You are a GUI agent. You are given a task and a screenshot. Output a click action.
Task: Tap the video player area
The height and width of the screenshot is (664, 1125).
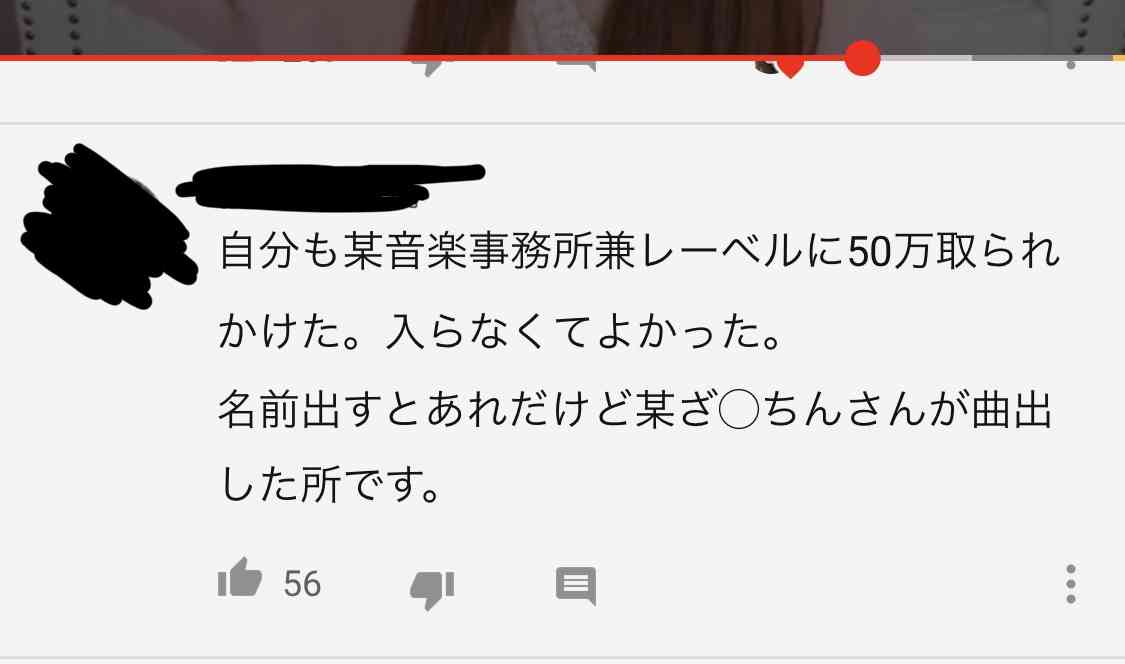tap(562, 26)
